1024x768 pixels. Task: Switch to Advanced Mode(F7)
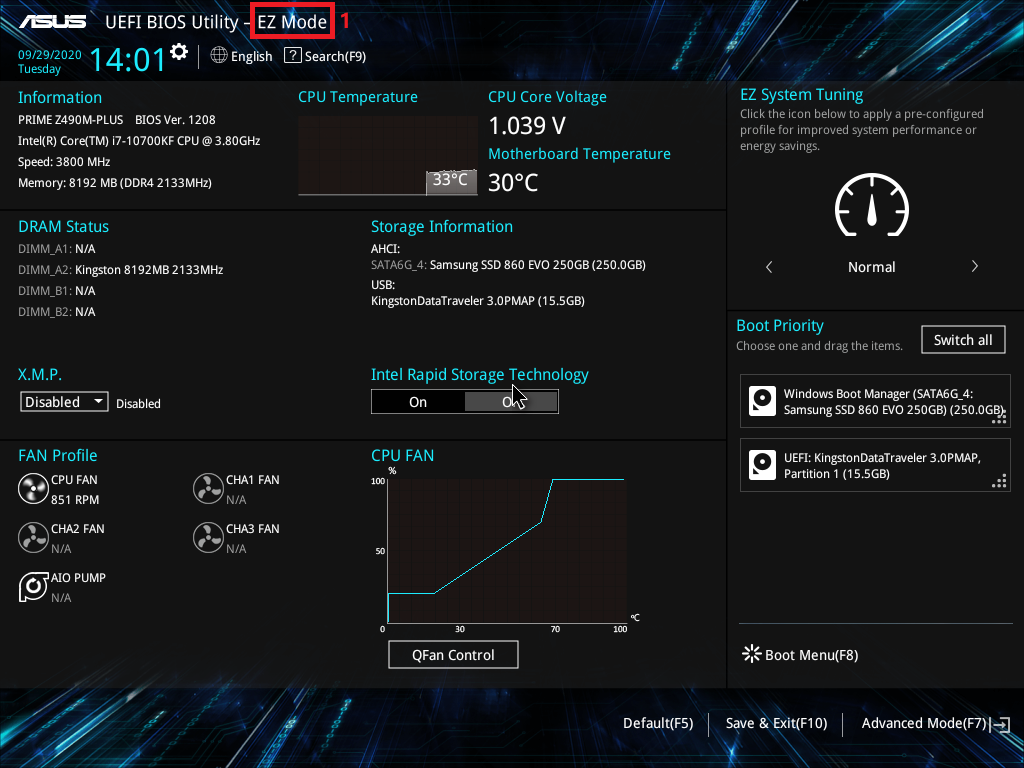pyautogui.click(x=923, y=722)
